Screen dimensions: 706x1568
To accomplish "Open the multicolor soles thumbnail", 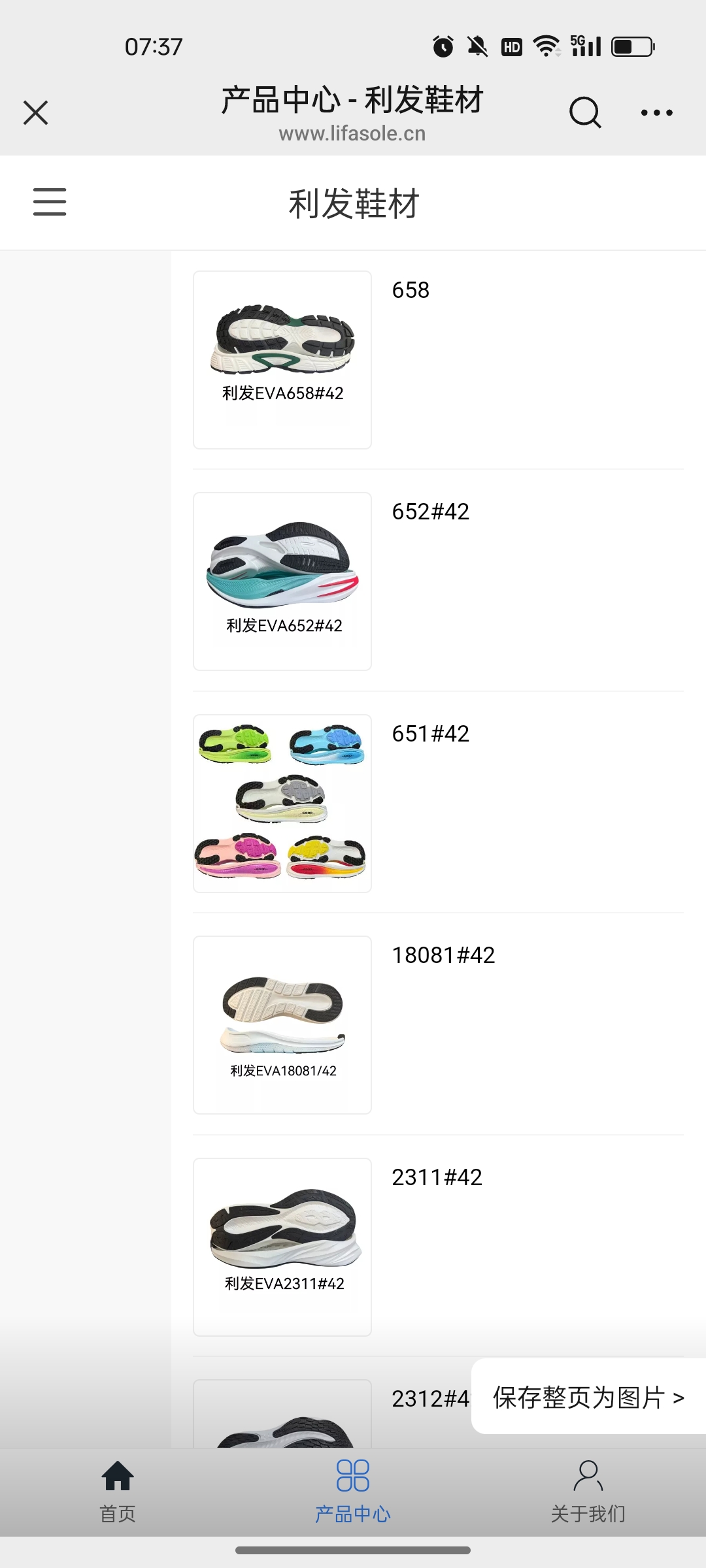I will pyautogui.click(x=282, y=804).
